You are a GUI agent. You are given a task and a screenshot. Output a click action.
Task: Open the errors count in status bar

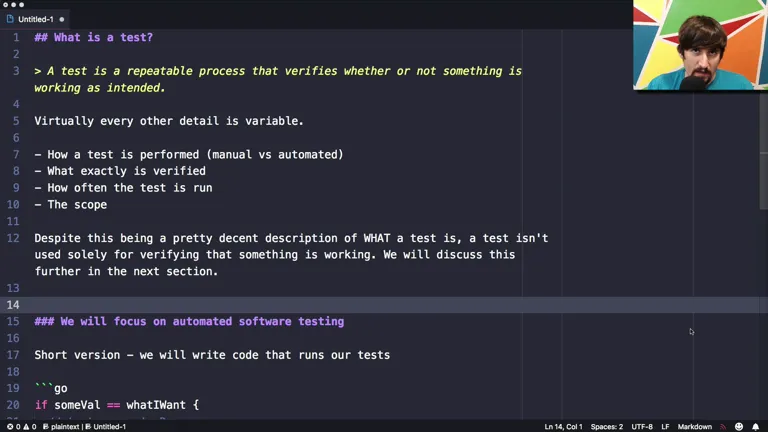[x=14, y=427]
